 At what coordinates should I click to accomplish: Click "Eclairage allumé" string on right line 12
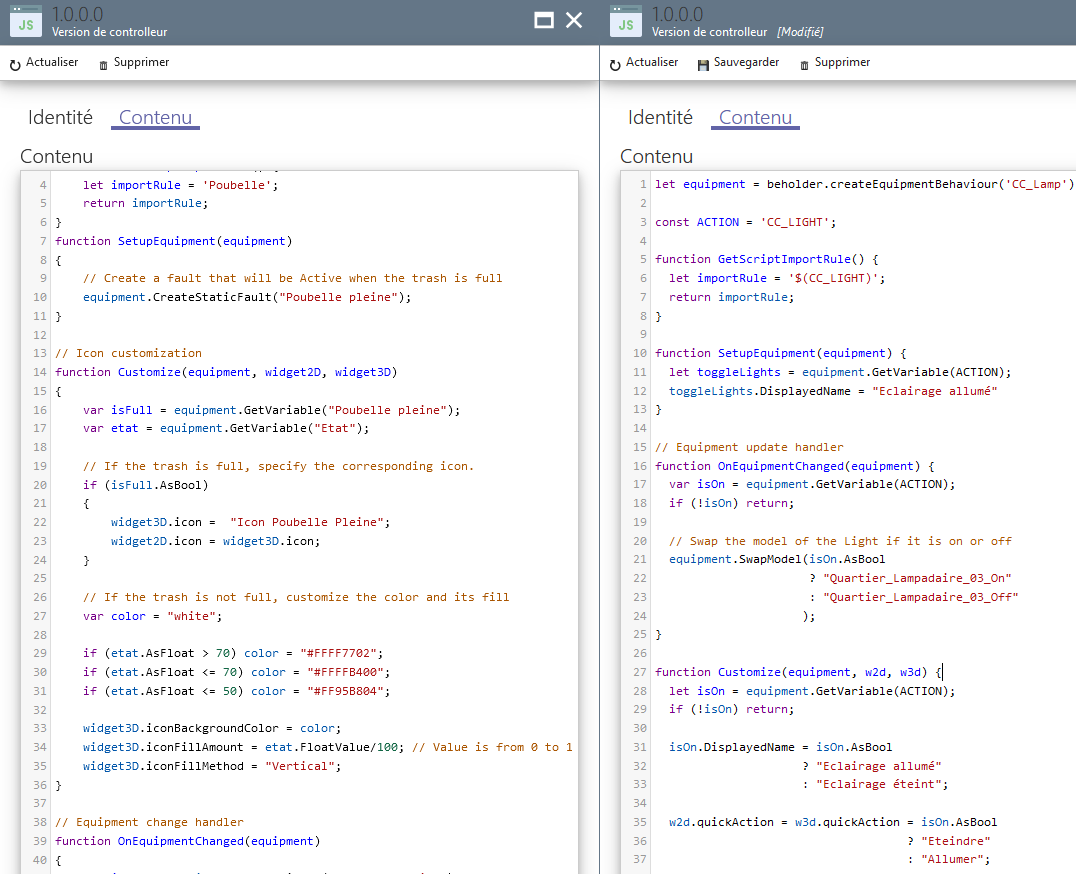click(934, 392)
